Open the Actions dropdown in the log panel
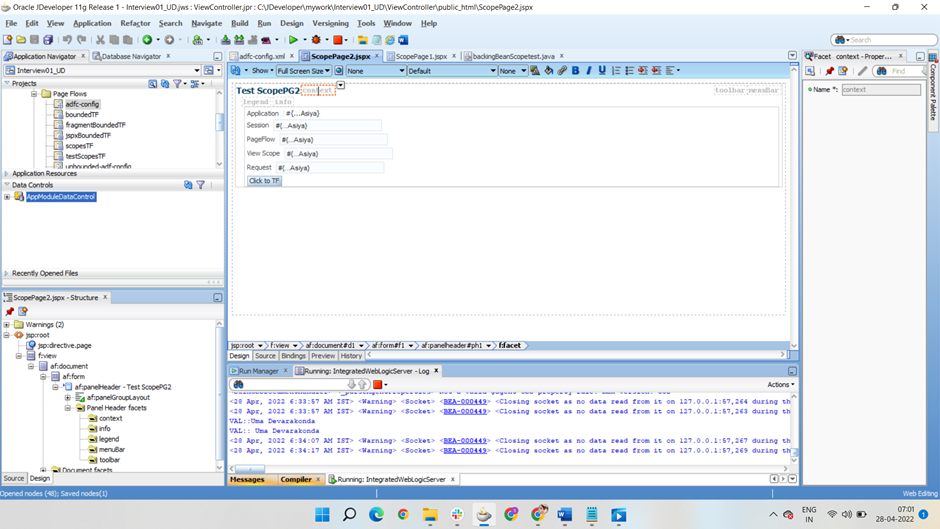This screenshot has height=529, width=940. 781,384
